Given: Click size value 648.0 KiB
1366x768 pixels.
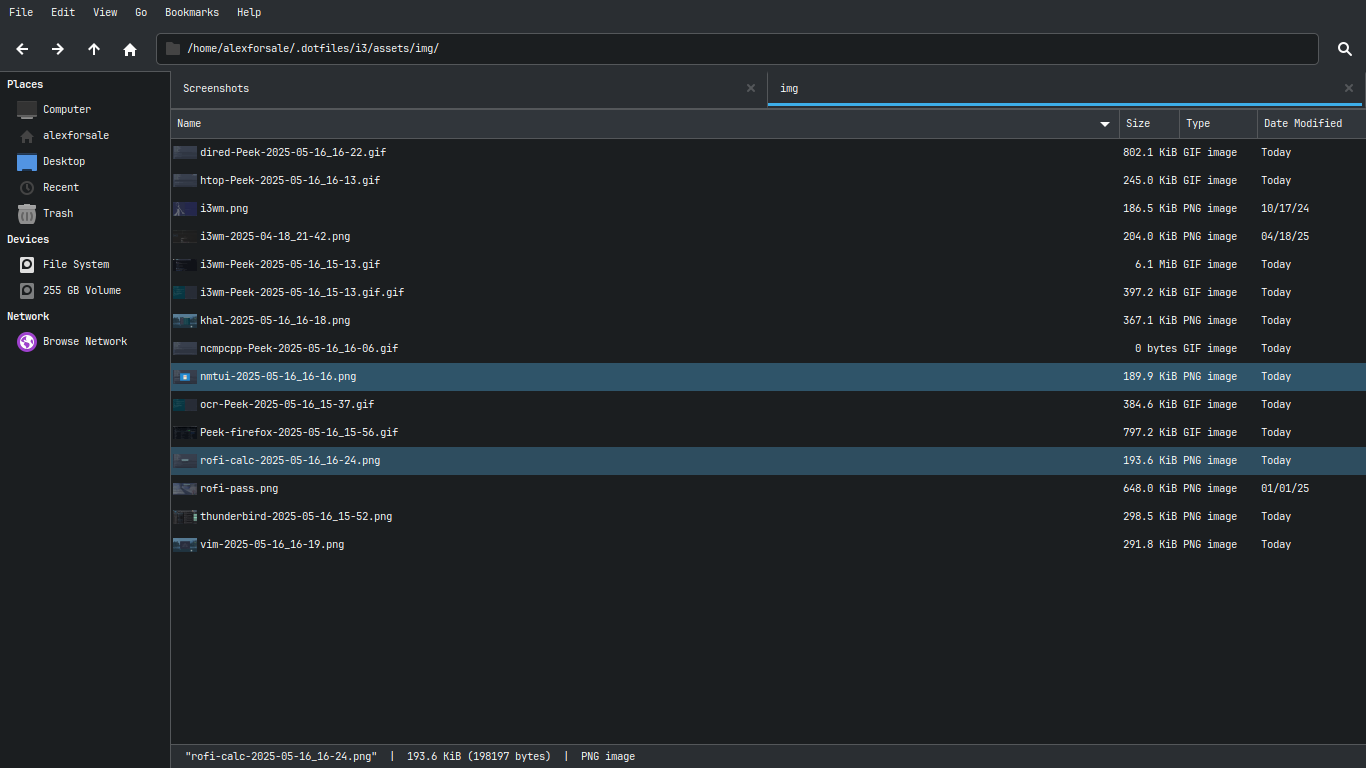Looking at the screenshot, I should click(x=1149, y=488).
